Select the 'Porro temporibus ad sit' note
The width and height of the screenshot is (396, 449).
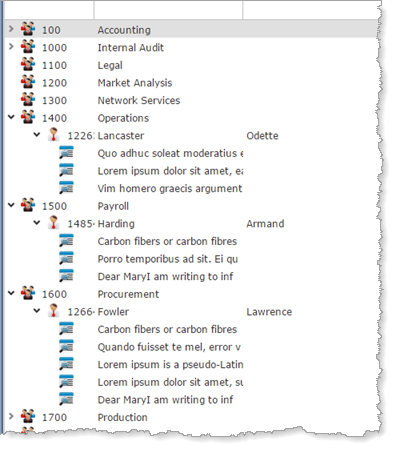(x=168, y=259)
